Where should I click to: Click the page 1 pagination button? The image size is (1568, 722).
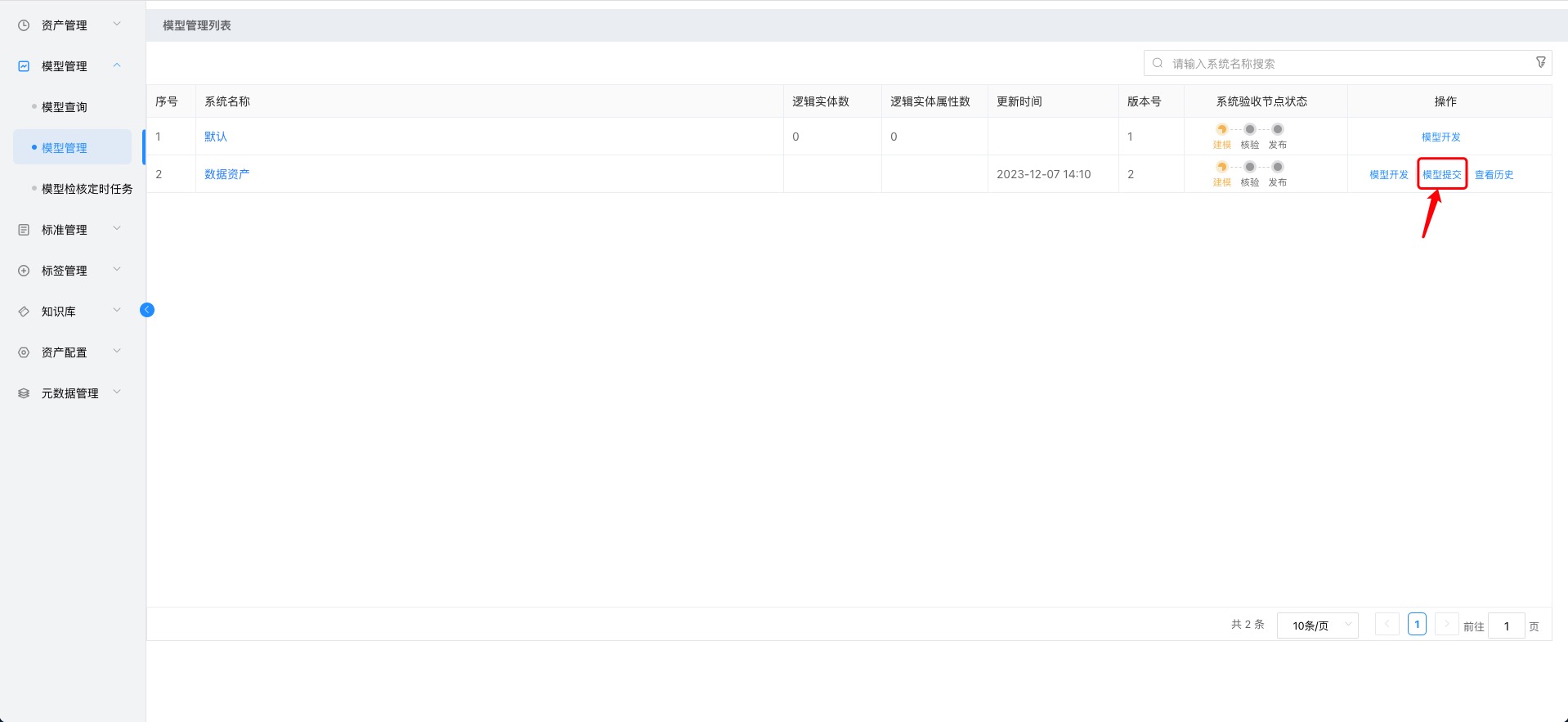[x=1418, y=624]
